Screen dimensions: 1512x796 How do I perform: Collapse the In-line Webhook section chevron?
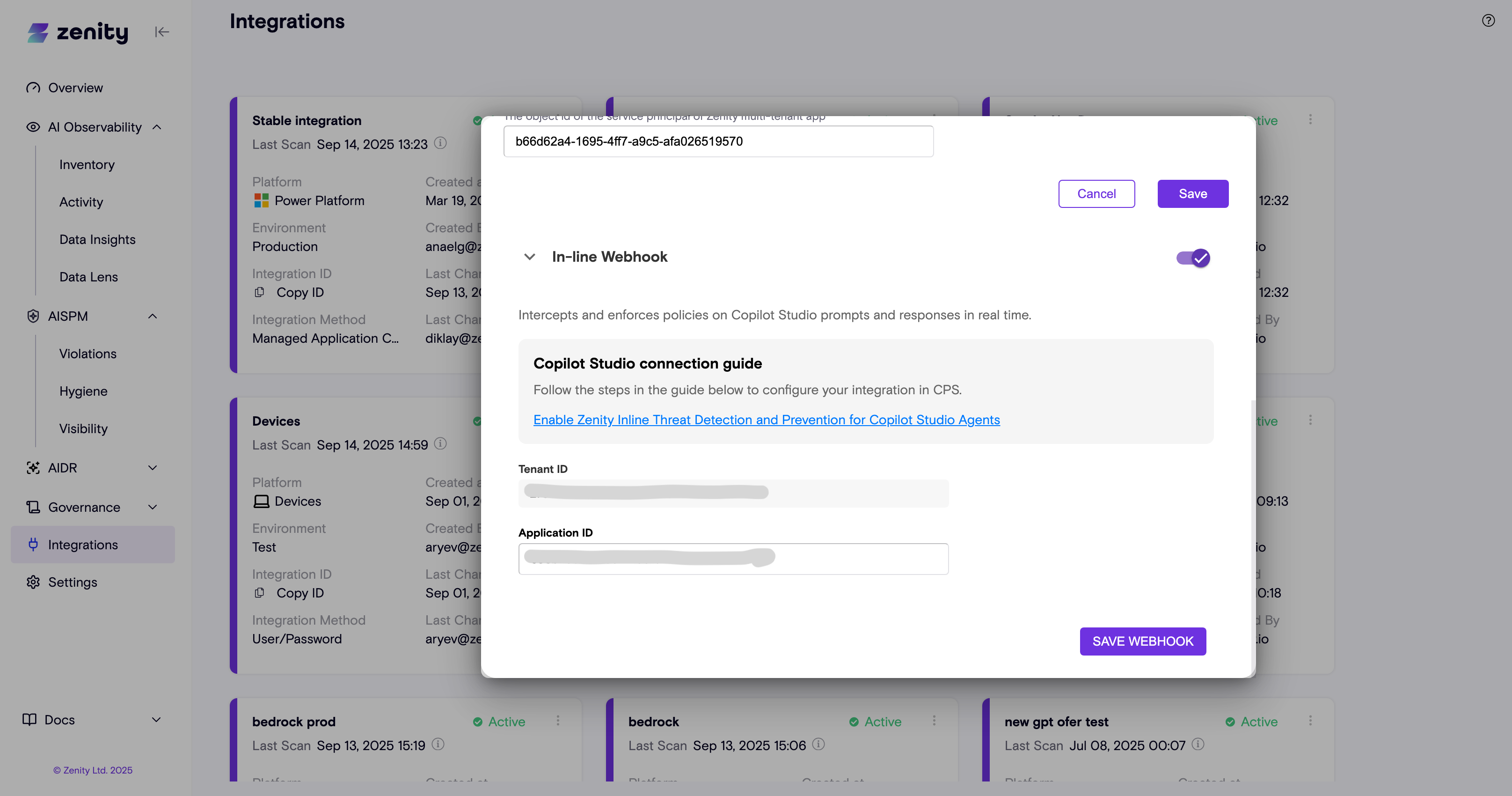529,257
